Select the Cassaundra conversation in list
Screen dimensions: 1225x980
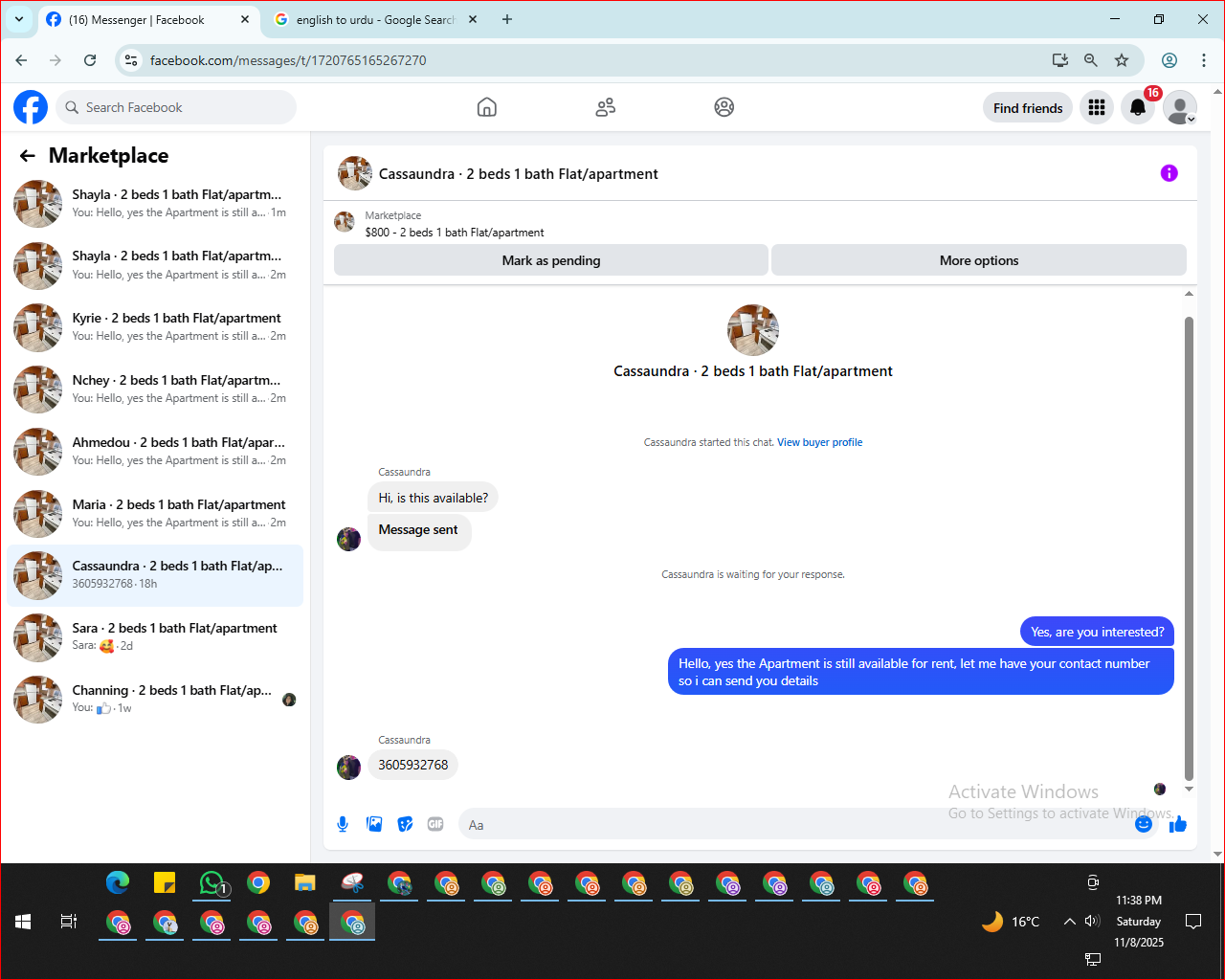click(155, 575)
